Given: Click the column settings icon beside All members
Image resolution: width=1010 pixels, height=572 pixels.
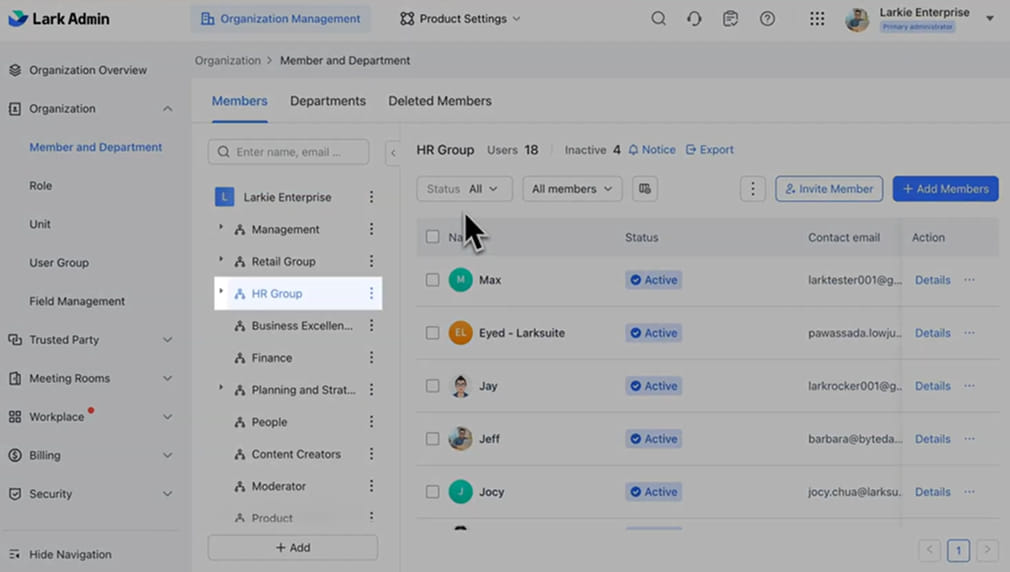Looking at the screenshot, I should pos(645,189).
